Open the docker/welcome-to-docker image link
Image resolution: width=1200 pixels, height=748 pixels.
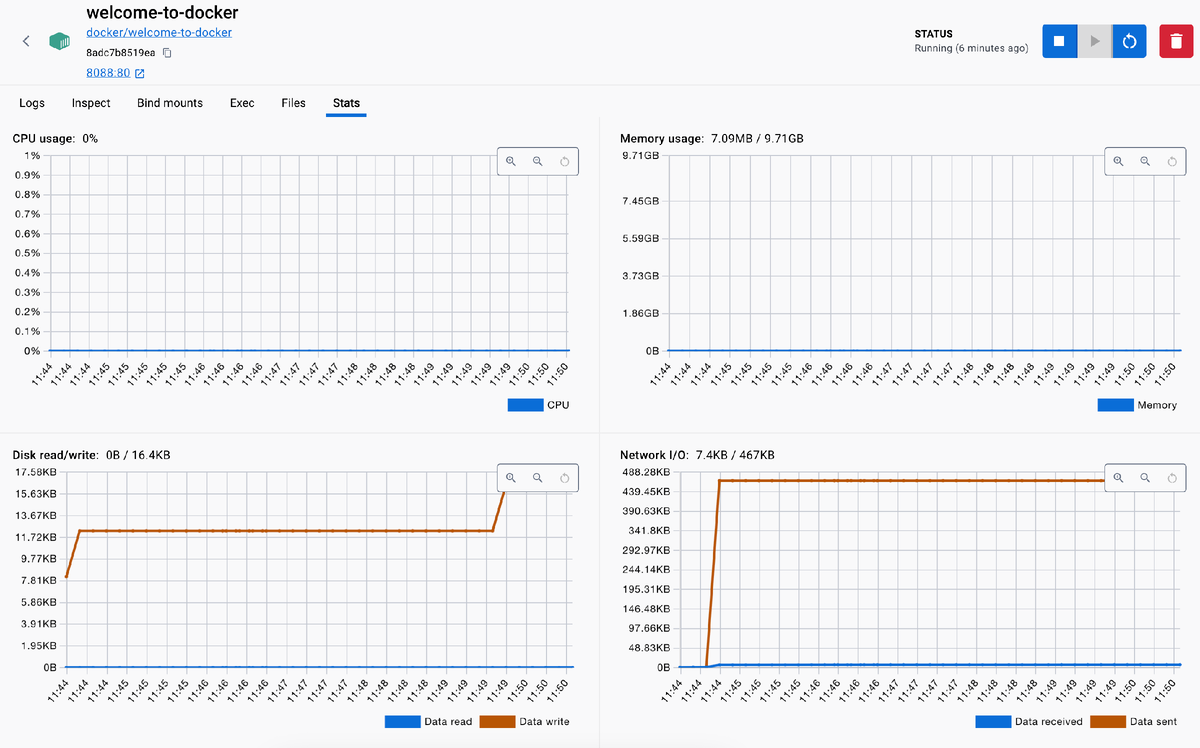pyautogui.click(x=159, y=33)
